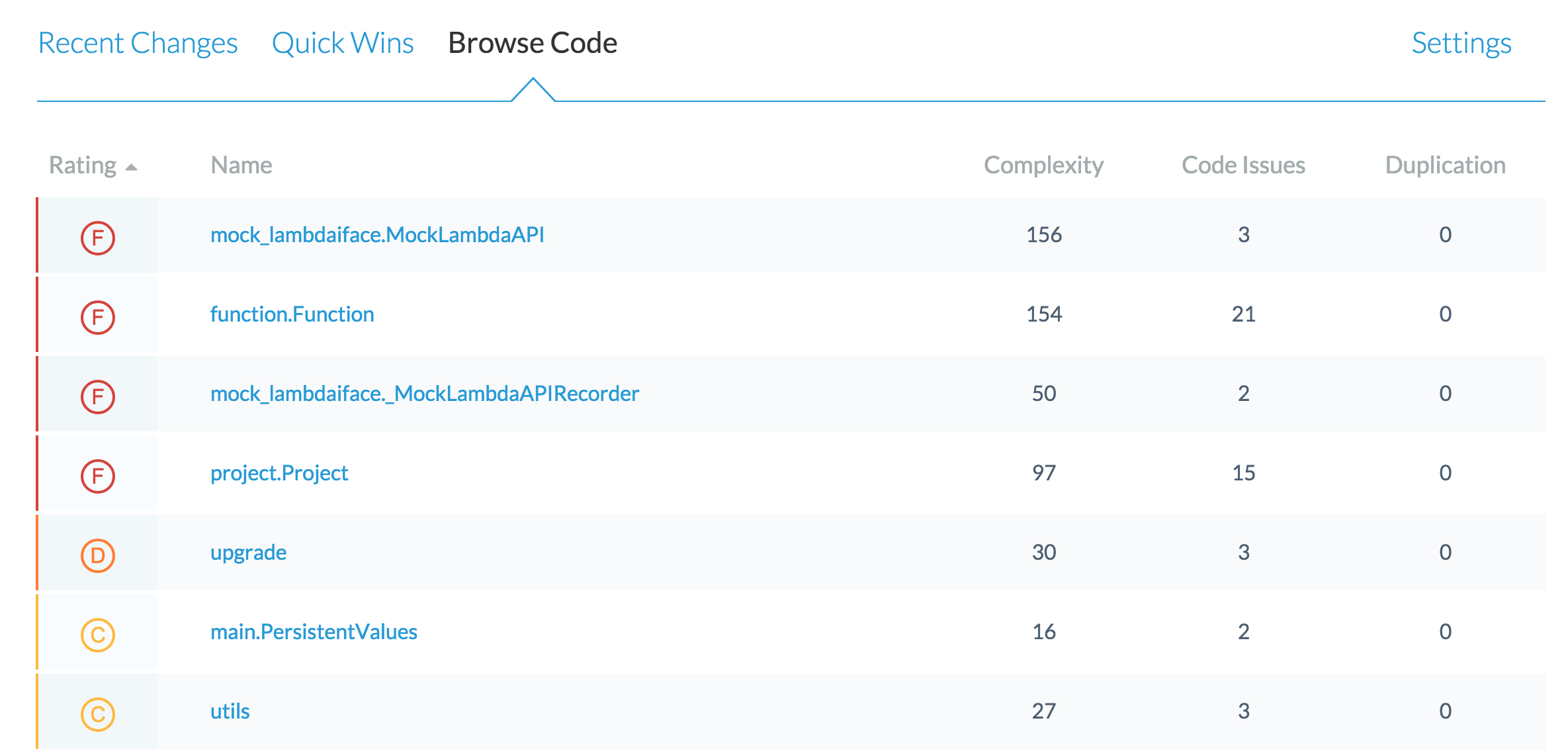1568x753 pixels.
Task: Toggle the Rating column sort arrow
Action: click(131, 167)
